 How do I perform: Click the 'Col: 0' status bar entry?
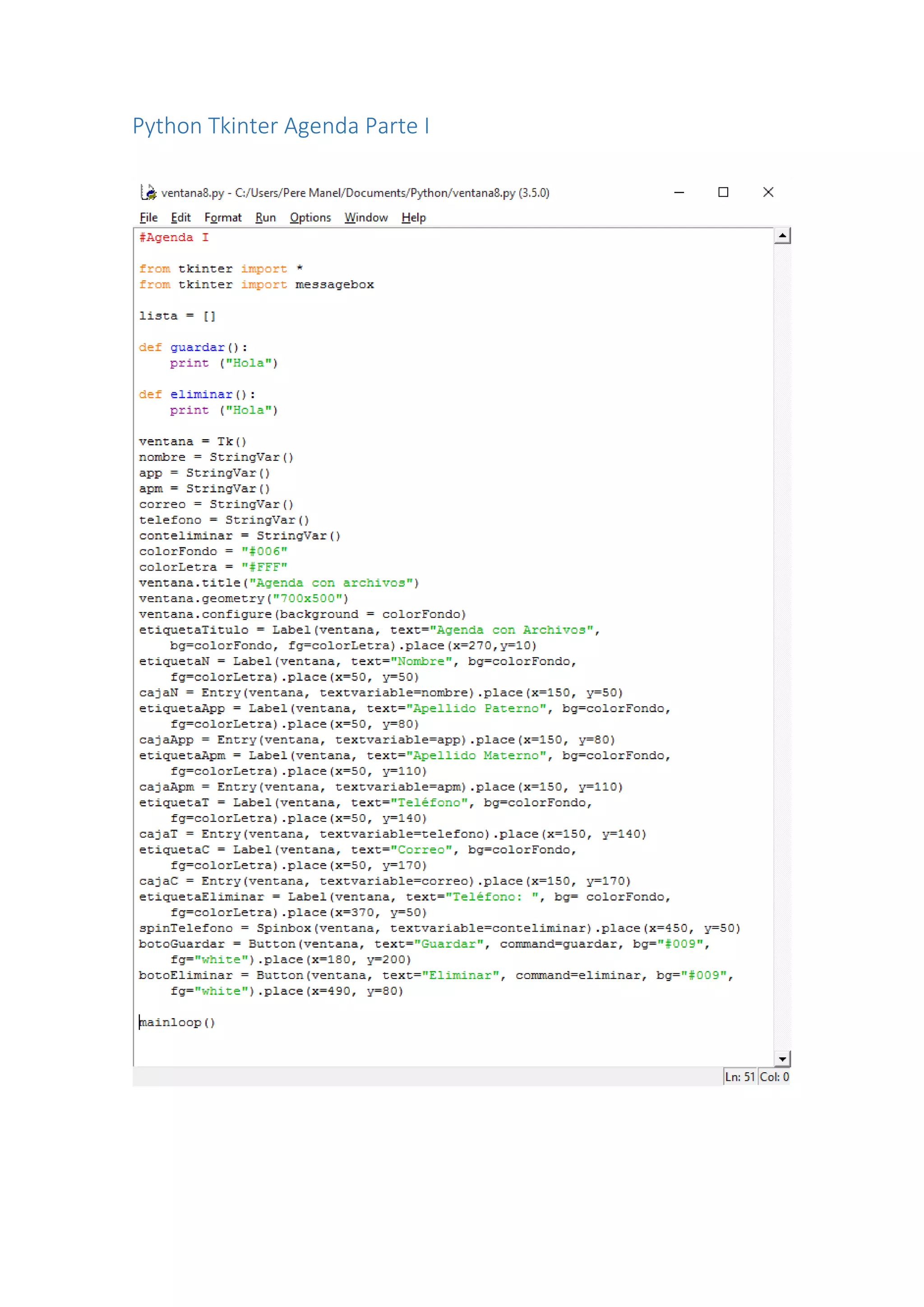(x=774, y=1077)
